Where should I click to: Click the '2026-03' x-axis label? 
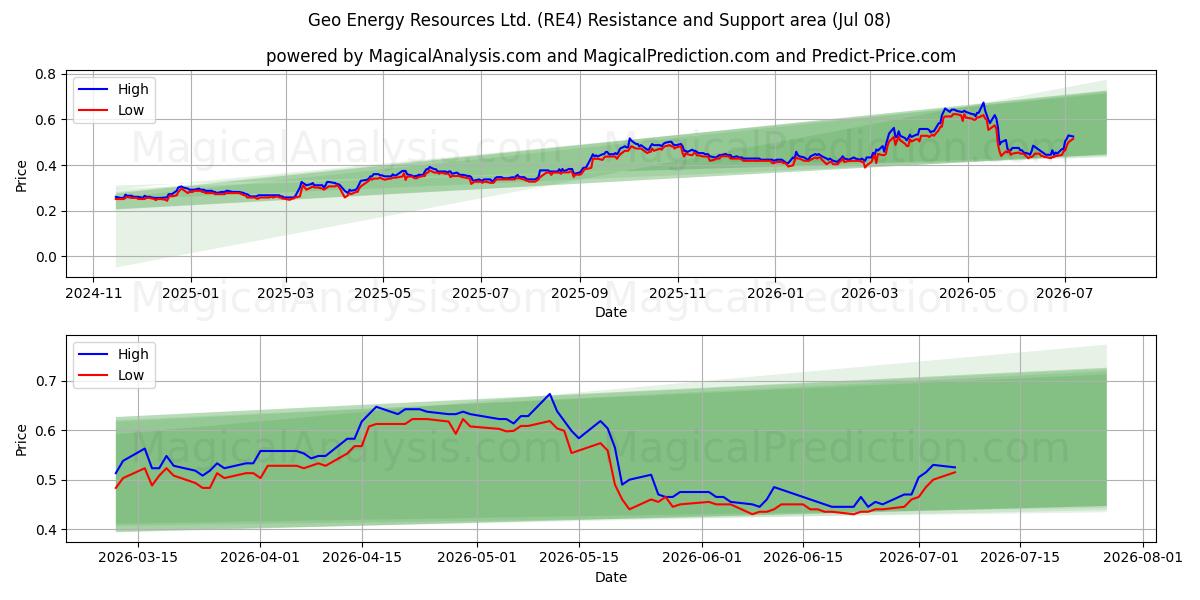click(869, 293)
